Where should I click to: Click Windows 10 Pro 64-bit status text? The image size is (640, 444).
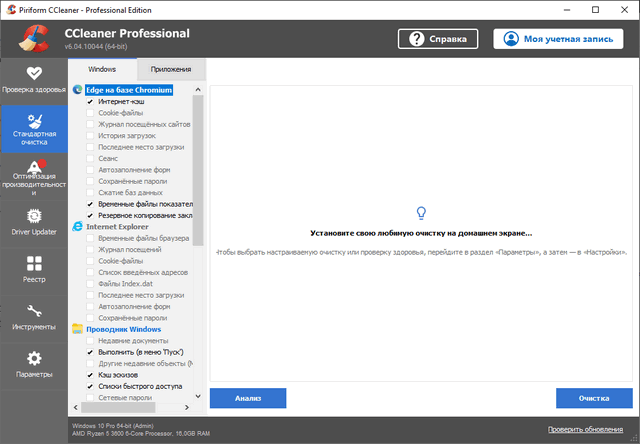[x=113, y=426]
